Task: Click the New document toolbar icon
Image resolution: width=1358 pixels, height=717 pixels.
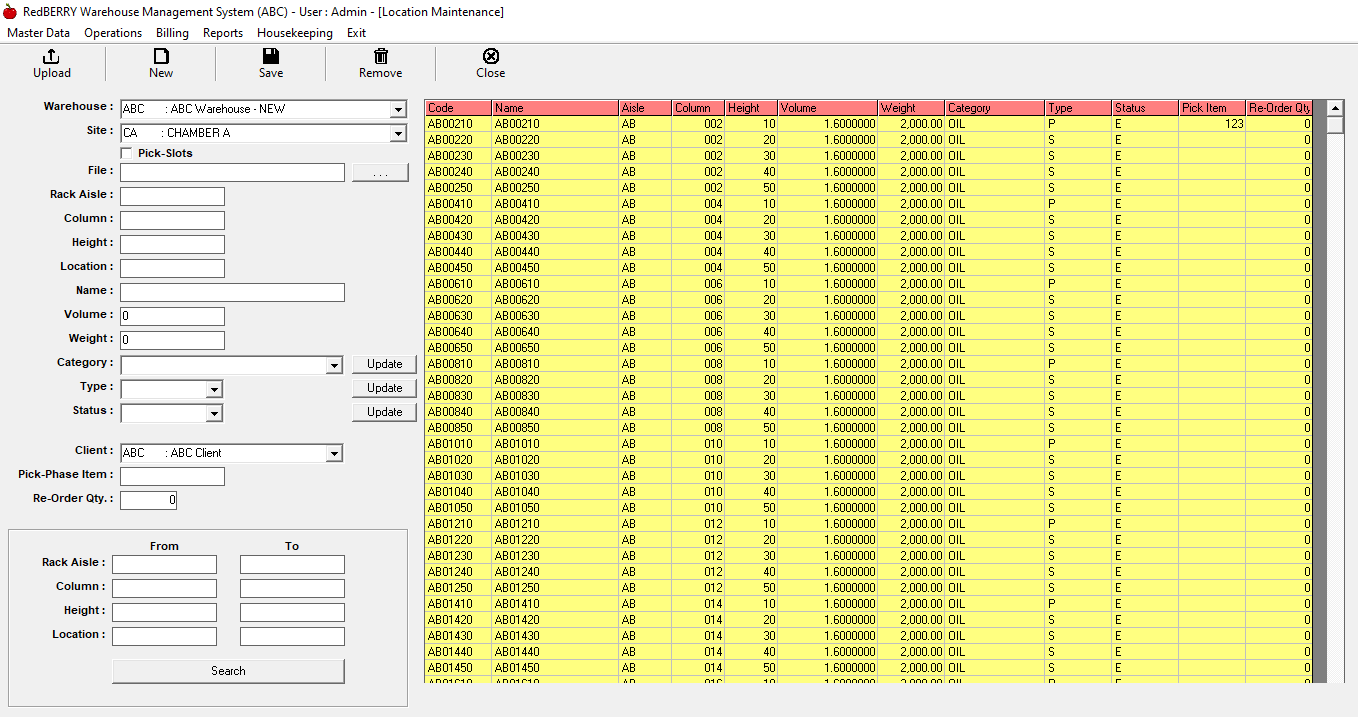Action: coord(161,56)
